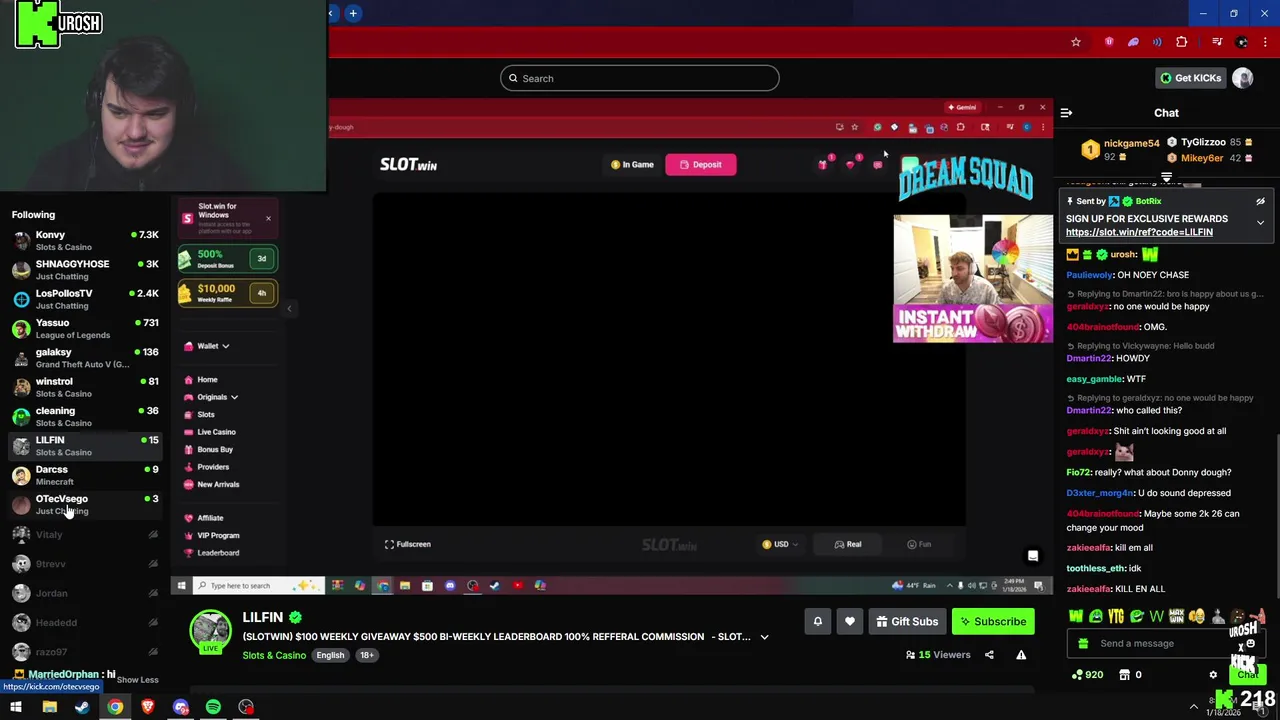Click the Gift Subs button

(x=907, y=622)
